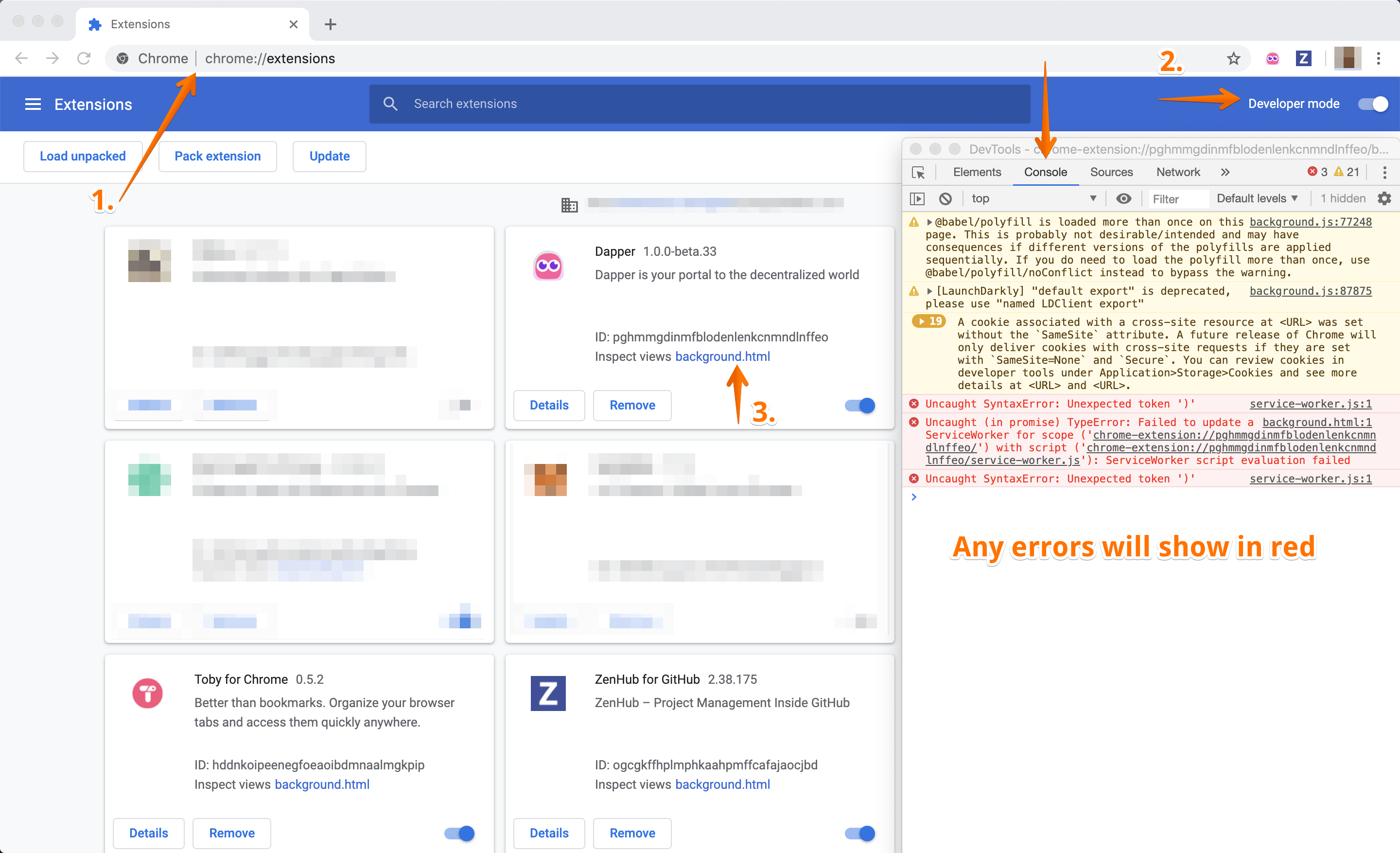Close the Extensions tab
Screen dimensions: 1400x853
[x=293, y=24]
